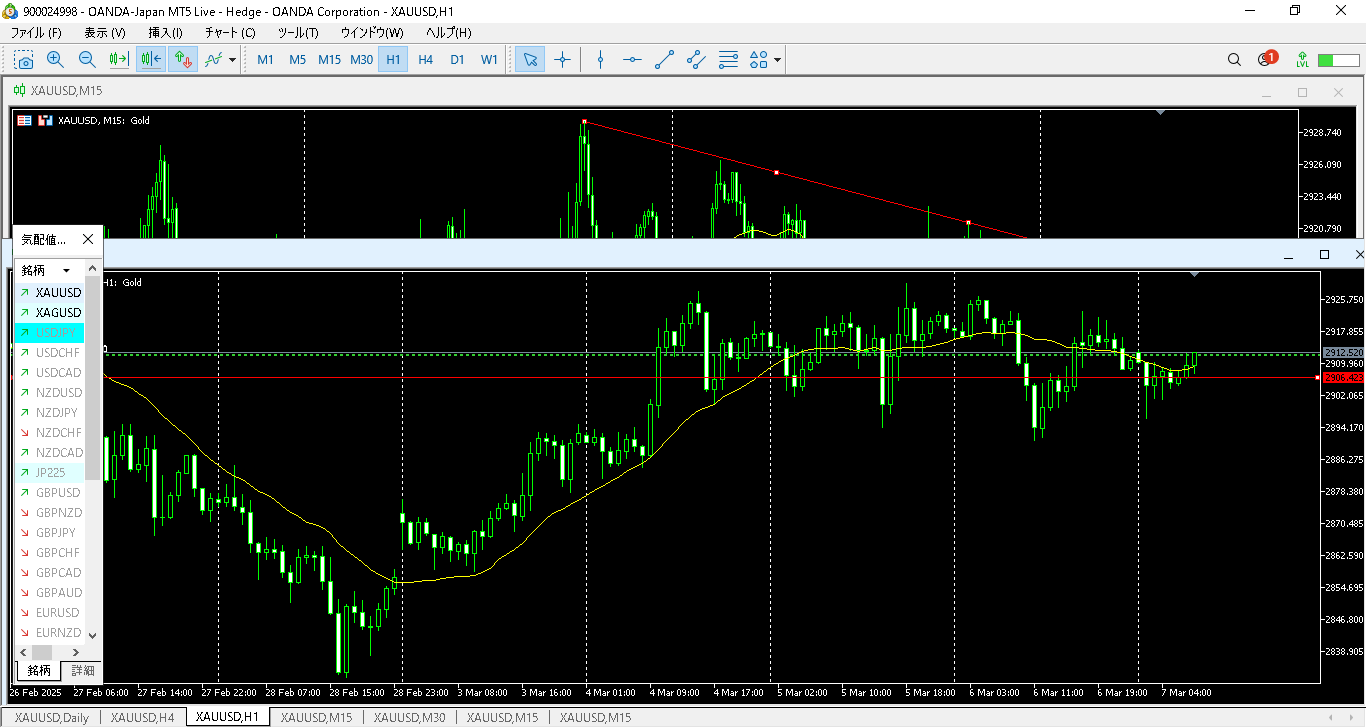Select the M30 timeframe button
Image resolution: width=1366 pixels, height=728 pixels.
pos(361,59)
